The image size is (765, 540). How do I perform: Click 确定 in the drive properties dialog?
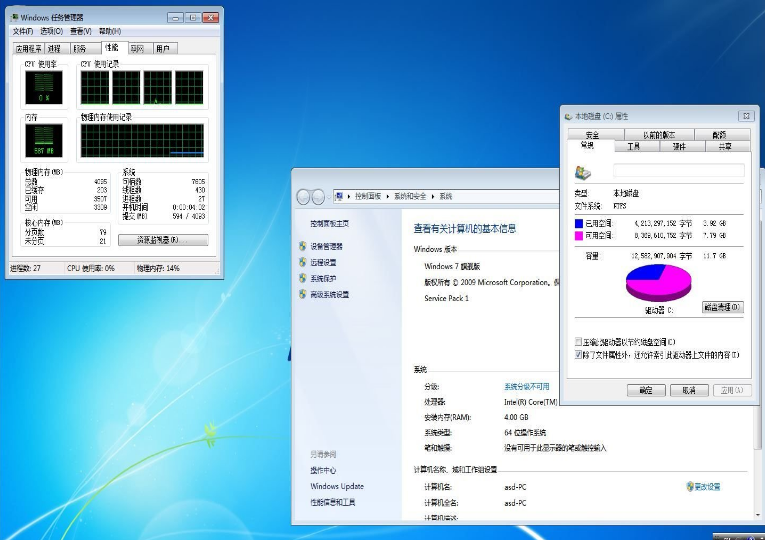click(646, 390)
